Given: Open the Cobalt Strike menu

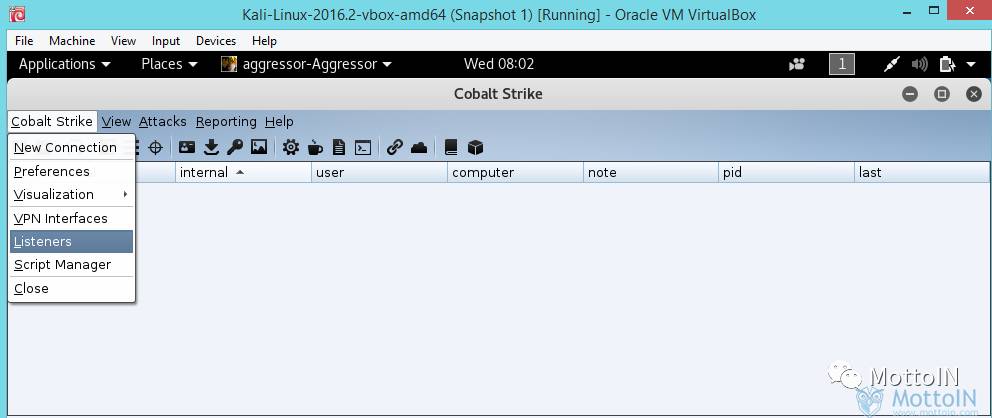Looking at the screenshot, I should tap(52, 121).
